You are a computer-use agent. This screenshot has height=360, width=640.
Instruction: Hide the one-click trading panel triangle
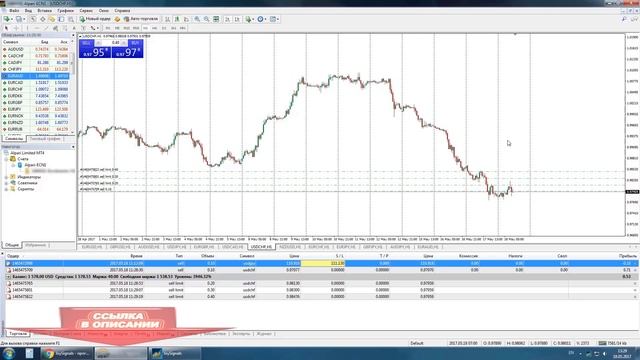[80, 36]
